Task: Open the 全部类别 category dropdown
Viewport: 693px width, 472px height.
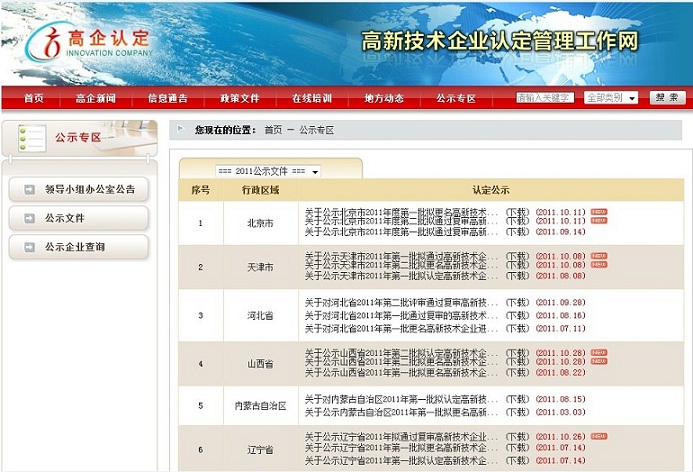Action: tap(610, 98)
